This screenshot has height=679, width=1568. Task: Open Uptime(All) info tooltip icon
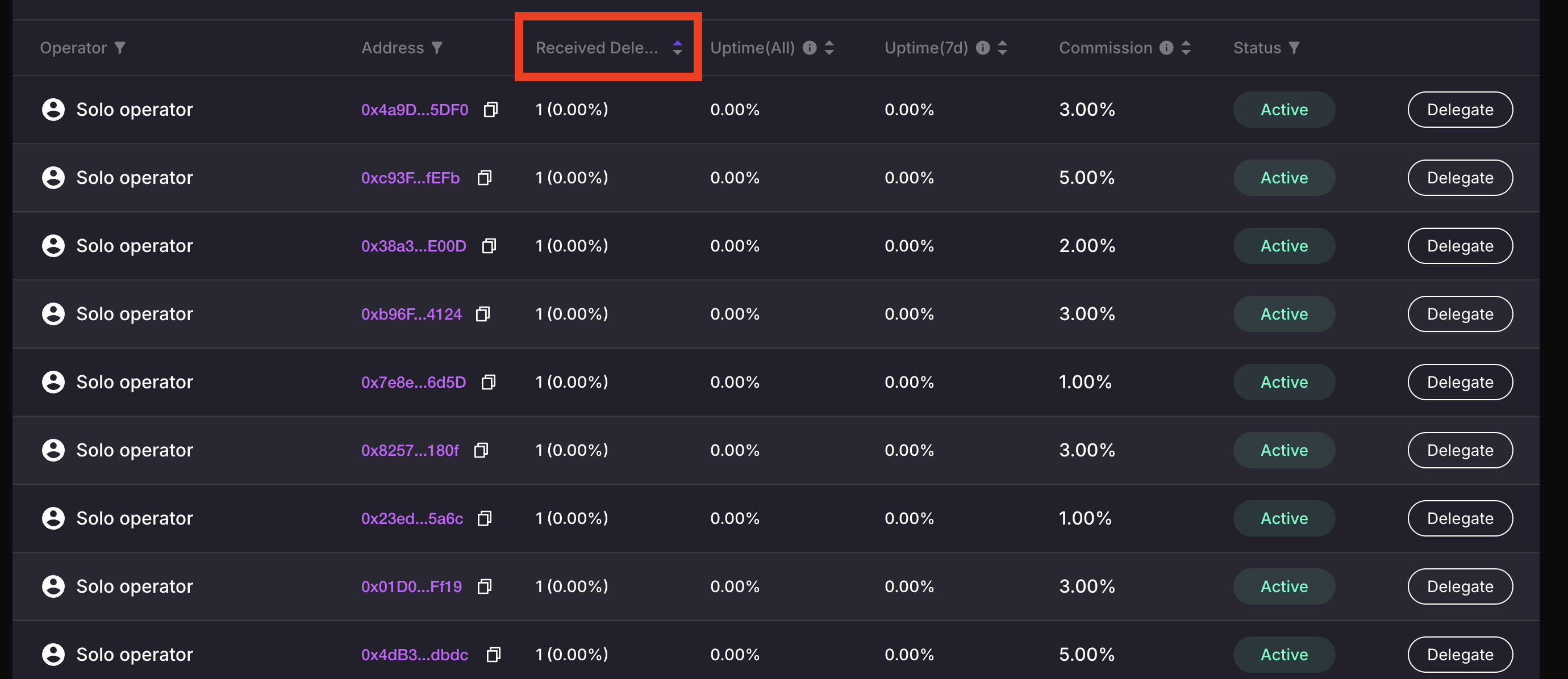(x=809, y=48)
